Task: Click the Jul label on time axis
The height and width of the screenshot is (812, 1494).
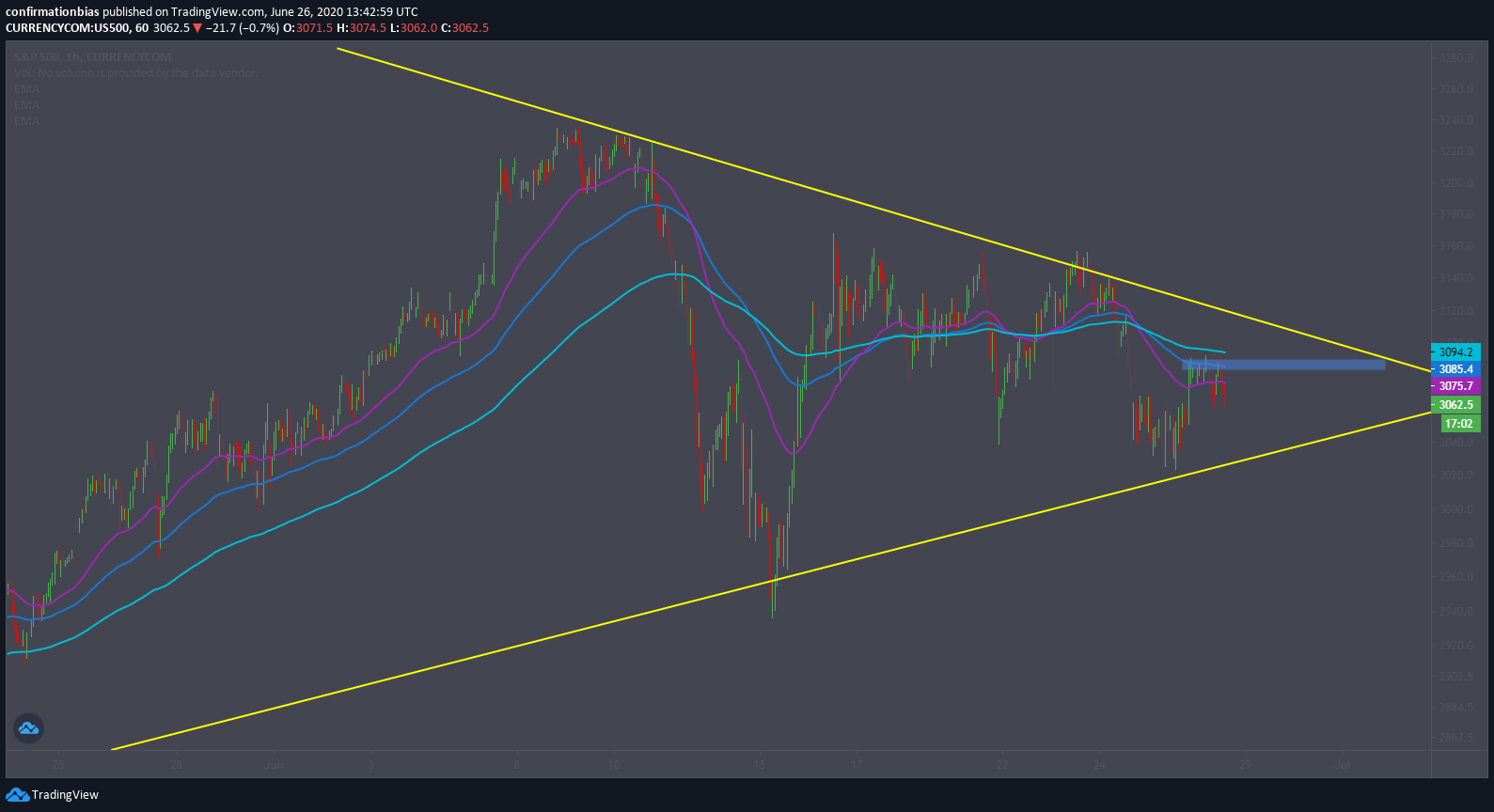Action: (1343, 765)
